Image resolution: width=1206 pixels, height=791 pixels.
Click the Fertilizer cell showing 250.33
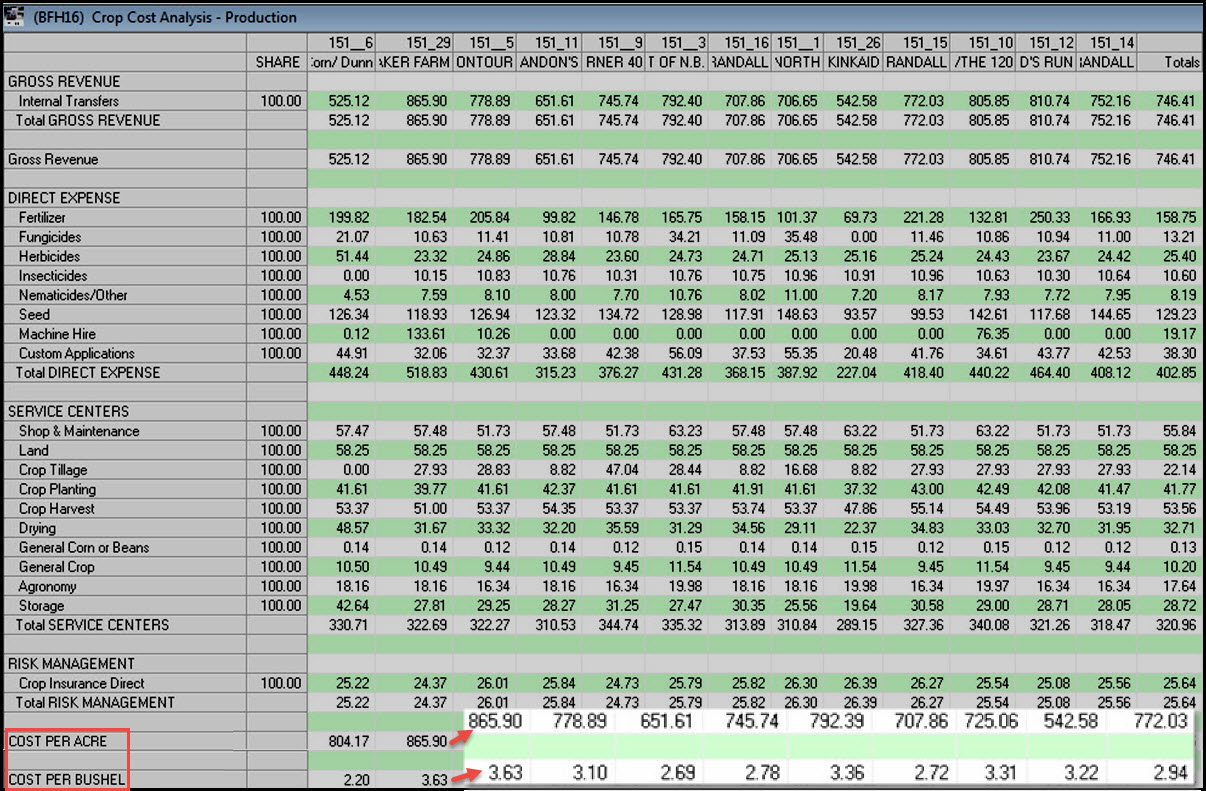pos(1051,218)
